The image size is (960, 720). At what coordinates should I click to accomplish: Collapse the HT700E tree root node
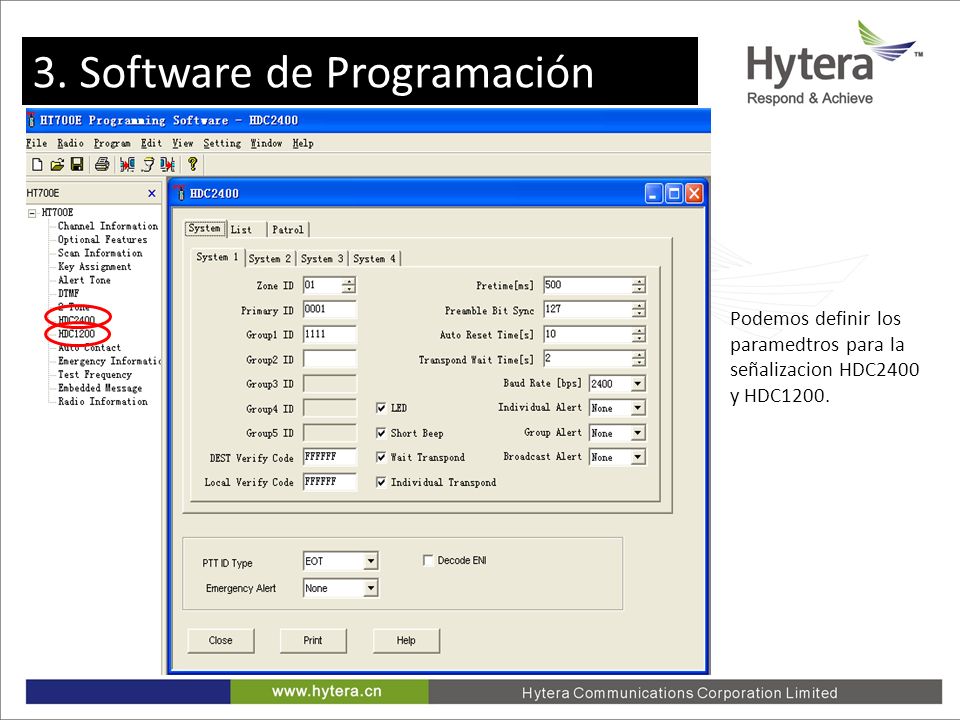[32, 213]
